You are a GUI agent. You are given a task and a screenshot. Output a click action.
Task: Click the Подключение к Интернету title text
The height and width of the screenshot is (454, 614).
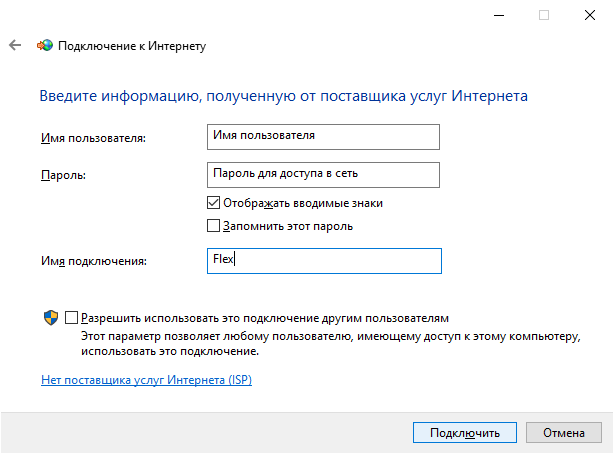coord(132,46)
